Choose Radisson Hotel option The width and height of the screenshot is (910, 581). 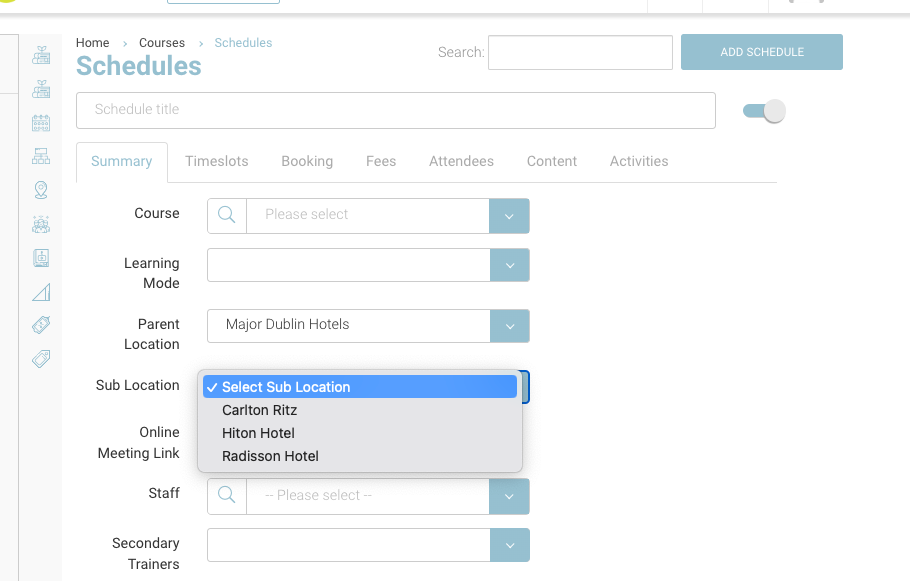coord(270,456)
